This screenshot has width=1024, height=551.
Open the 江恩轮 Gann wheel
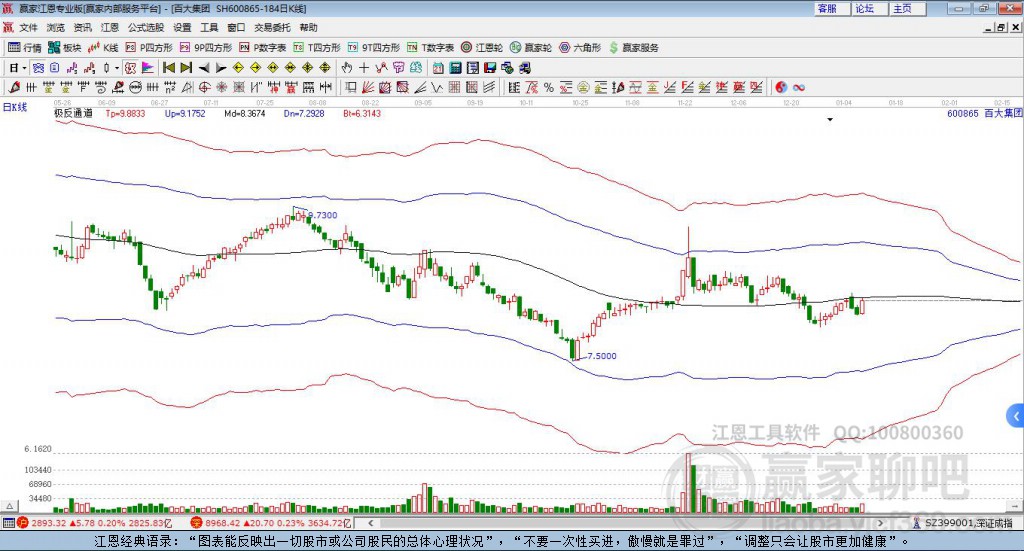click(482, 48)
